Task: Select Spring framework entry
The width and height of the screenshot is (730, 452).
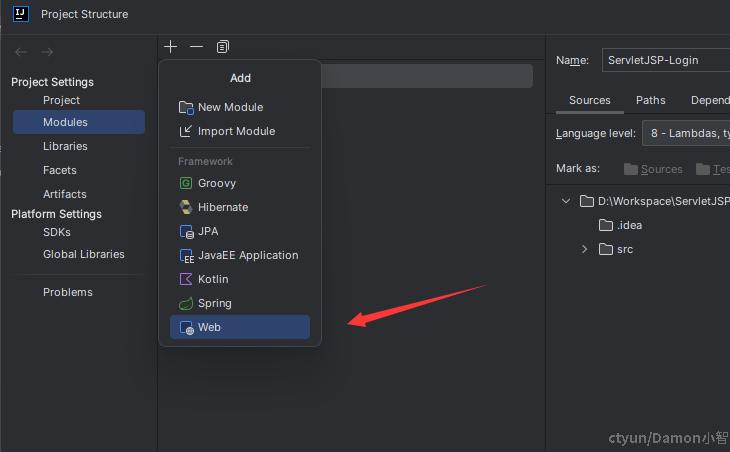Action: 240,304
